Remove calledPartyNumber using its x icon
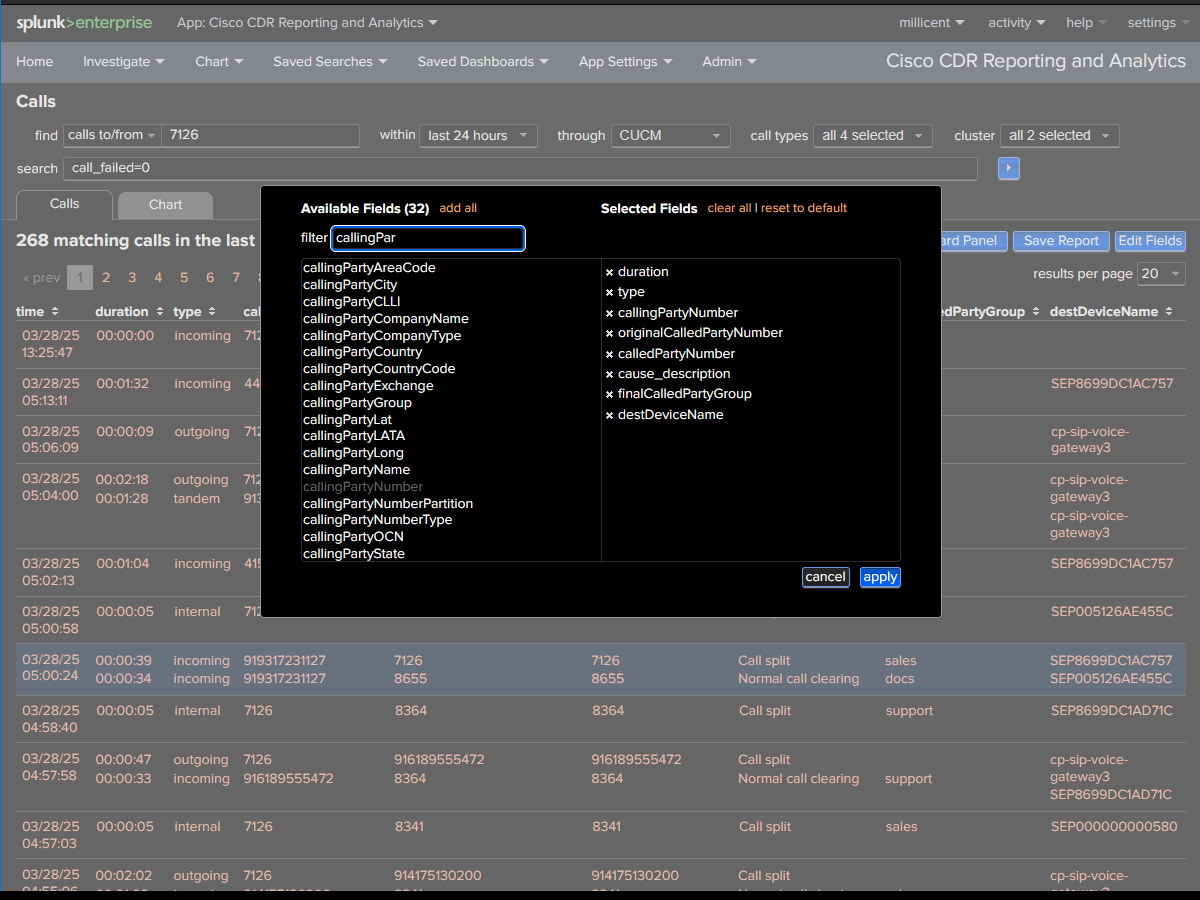Image resolution: width=1200 pixels, height=900 pixels. 609,353
